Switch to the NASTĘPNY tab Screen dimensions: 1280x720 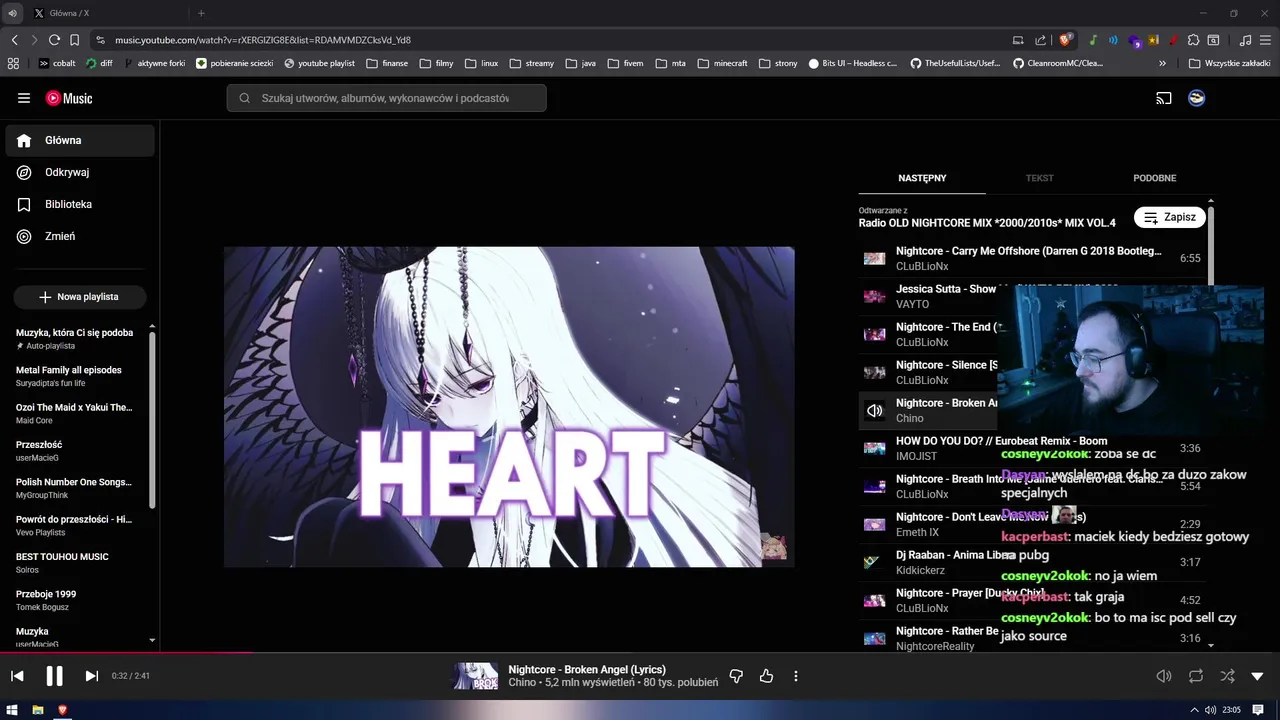click(922, 178)
